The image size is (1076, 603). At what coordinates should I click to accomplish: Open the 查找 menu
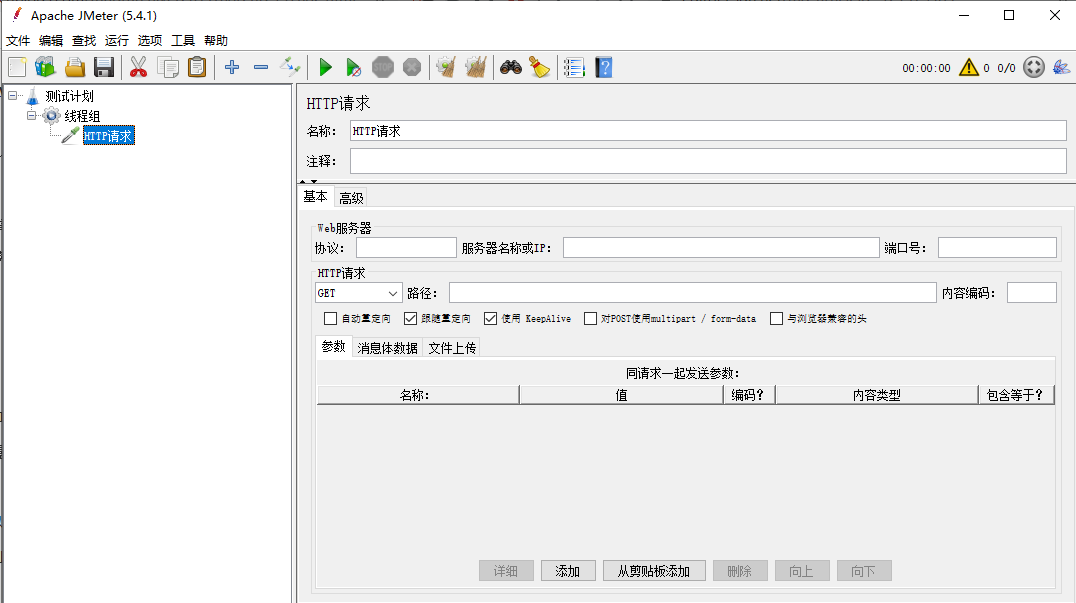coord(84,40)
